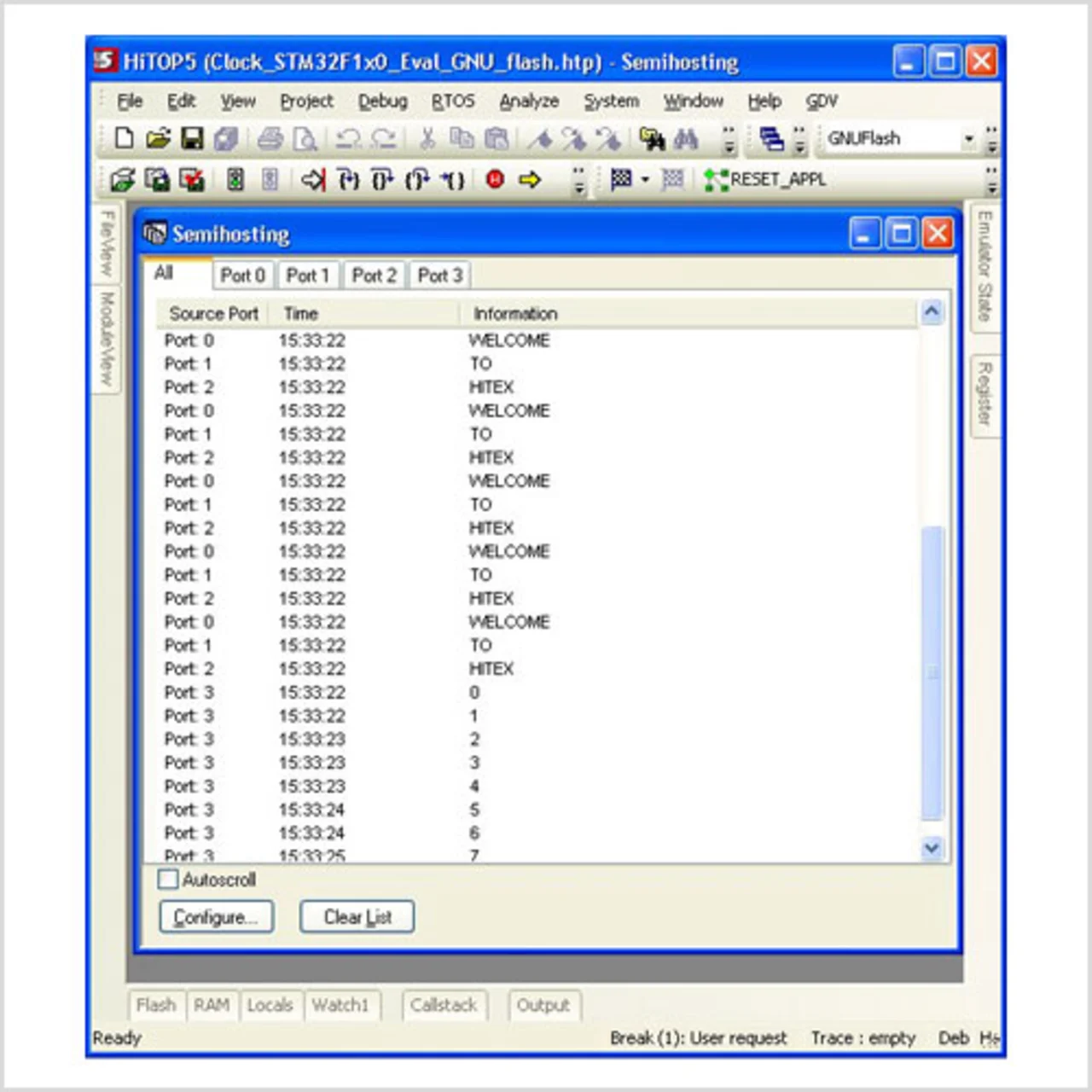The image size is (1092, 1092).
Task: Click the Clear List button
Action: click(357, 917)
